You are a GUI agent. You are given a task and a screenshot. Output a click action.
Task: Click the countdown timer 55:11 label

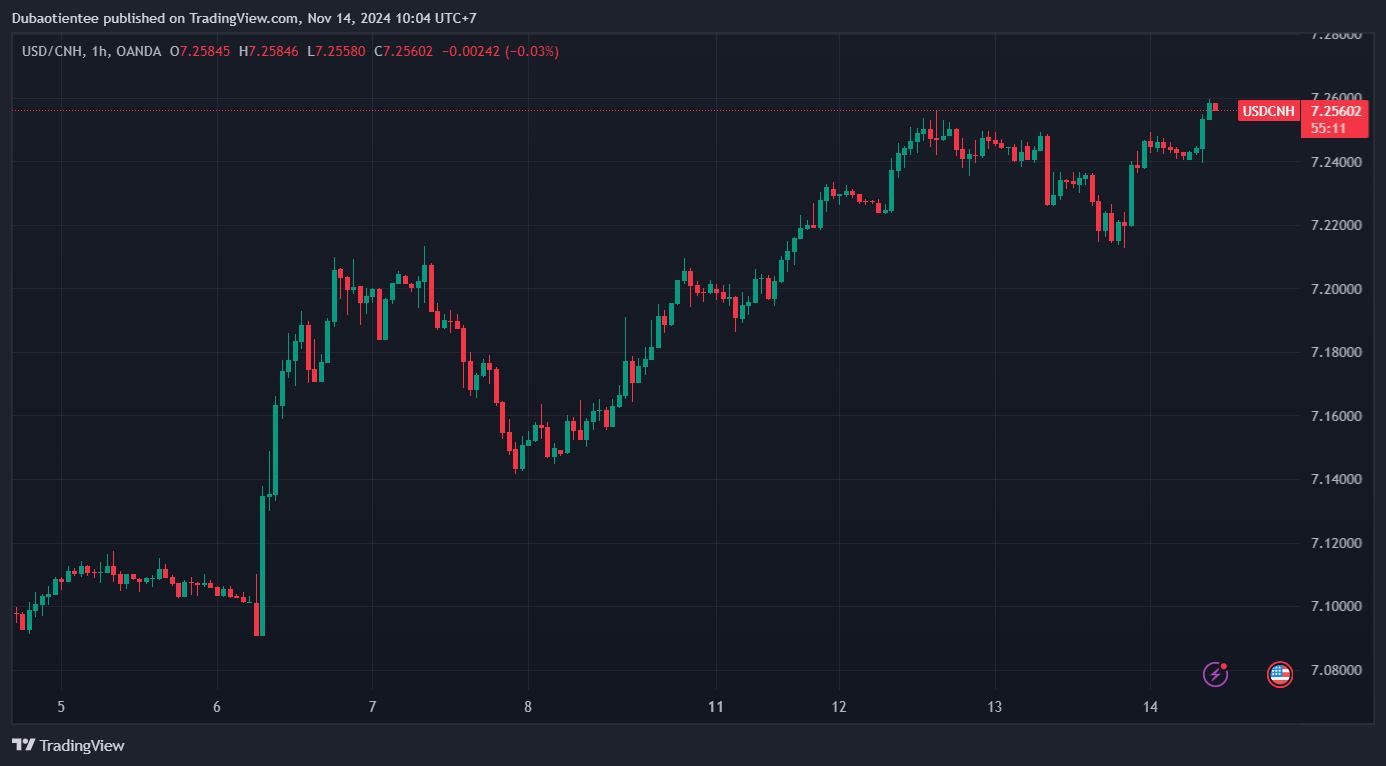(1328, 128)
